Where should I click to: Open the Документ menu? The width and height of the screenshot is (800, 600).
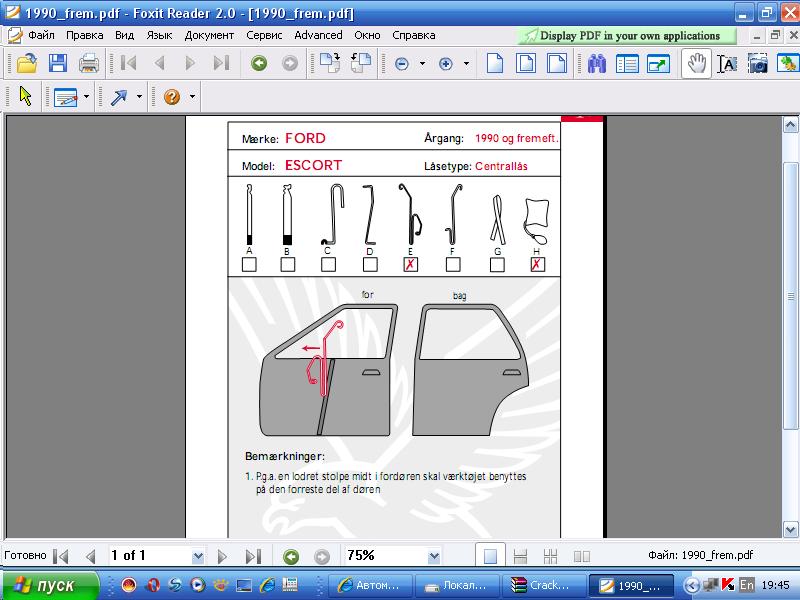(209, 35)
